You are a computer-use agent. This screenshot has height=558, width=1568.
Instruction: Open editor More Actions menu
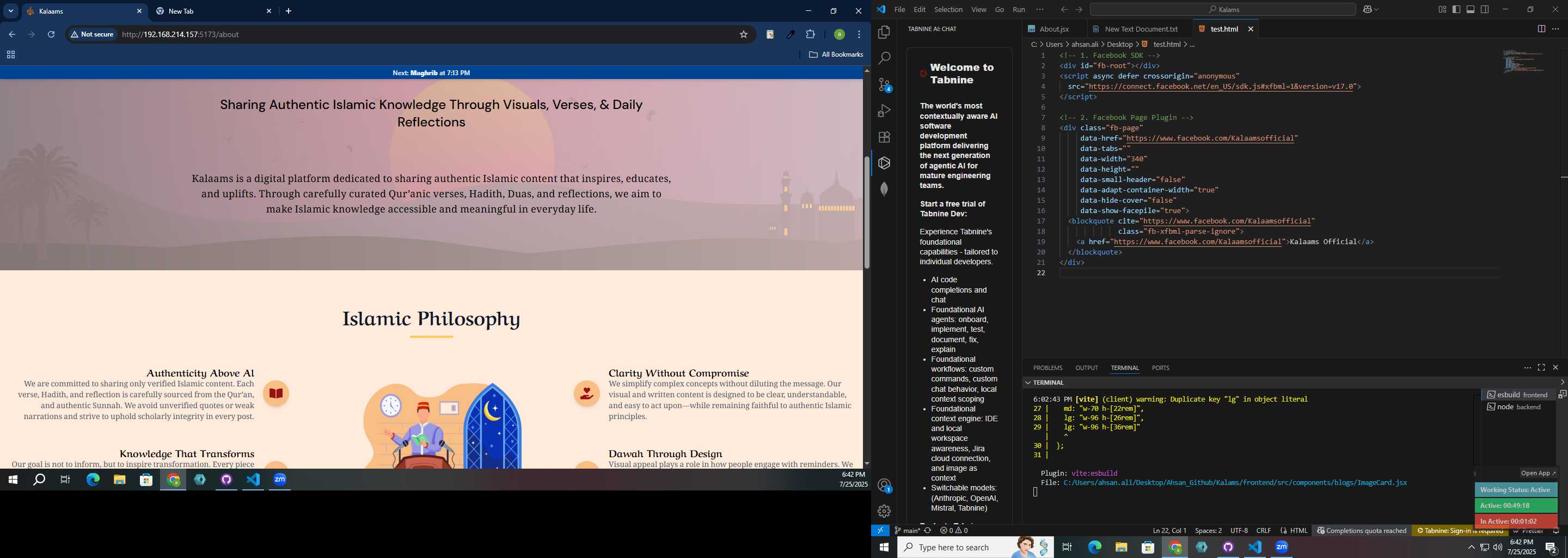tap(1555, 29)
